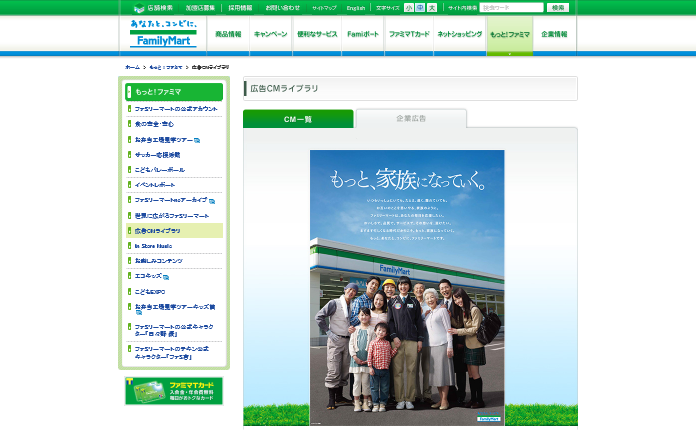
Task: Open the 採用情報 recruitment link
Action: [x=240, y=8]
